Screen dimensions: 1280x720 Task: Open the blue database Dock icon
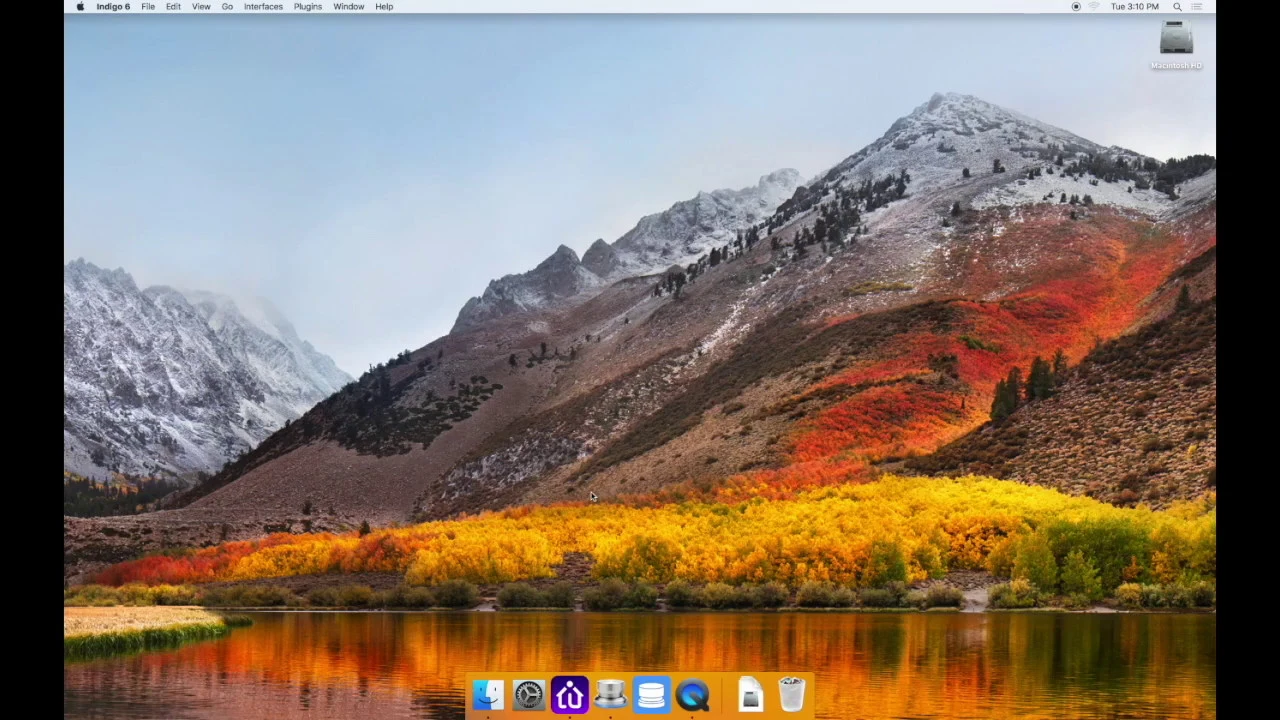[651, 694]
